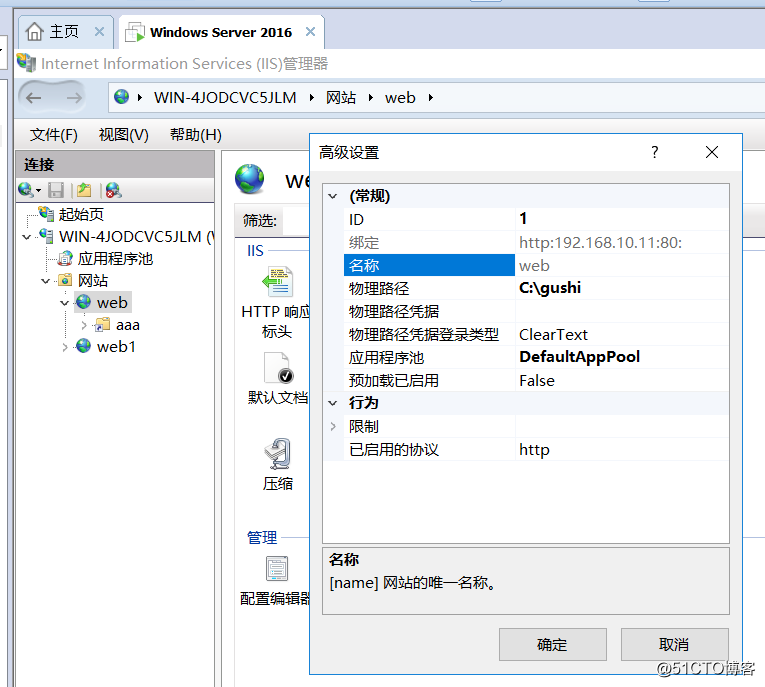Expand the aaa directory node
Viewport: 765px width, 687px height.
pyautogui.click(x=84, y=325)
